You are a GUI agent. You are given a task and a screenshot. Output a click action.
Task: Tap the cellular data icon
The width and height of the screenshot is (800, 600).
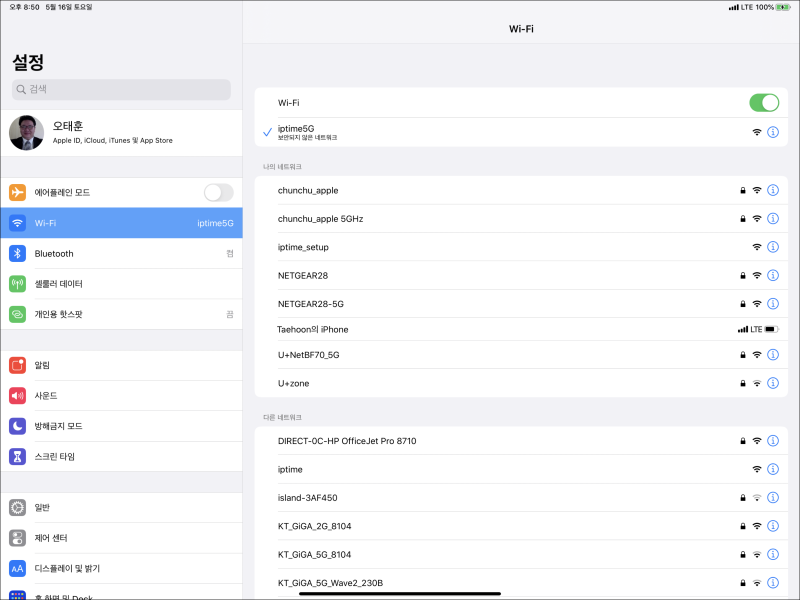pos(17,284)
